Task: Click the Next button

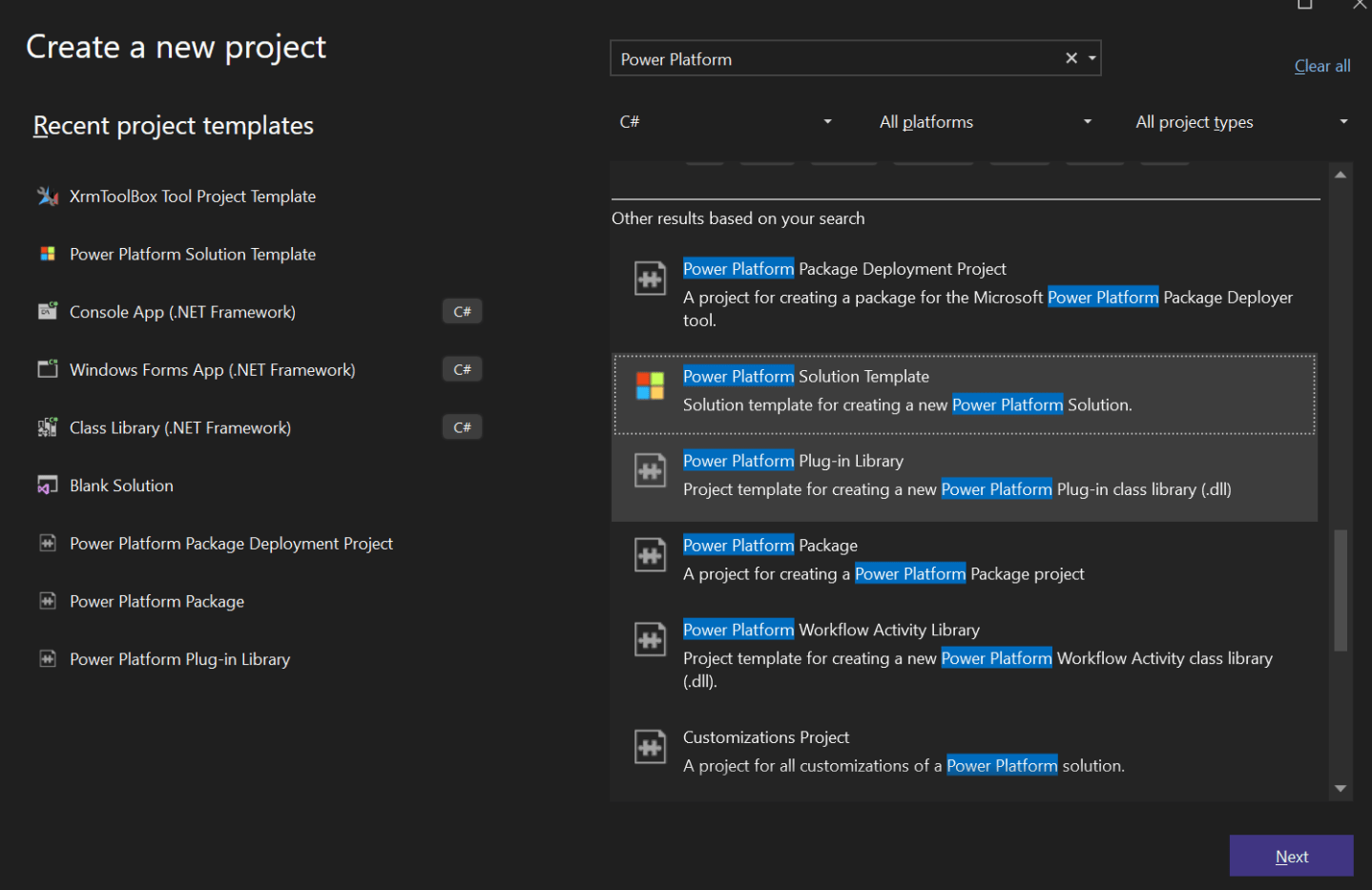Action: [x=1291, y=856]
